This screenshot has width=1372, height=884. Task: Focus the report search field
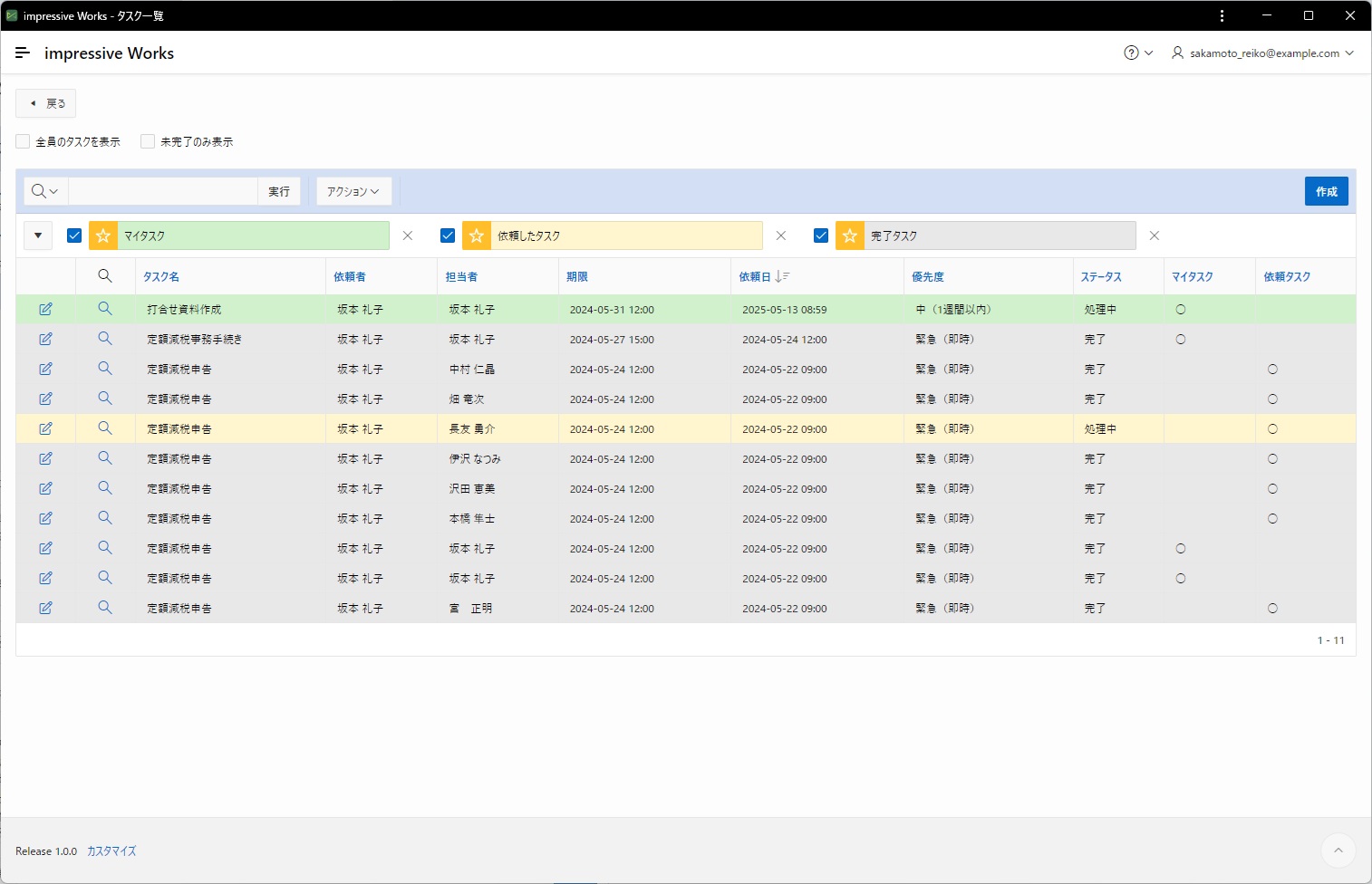163,191
